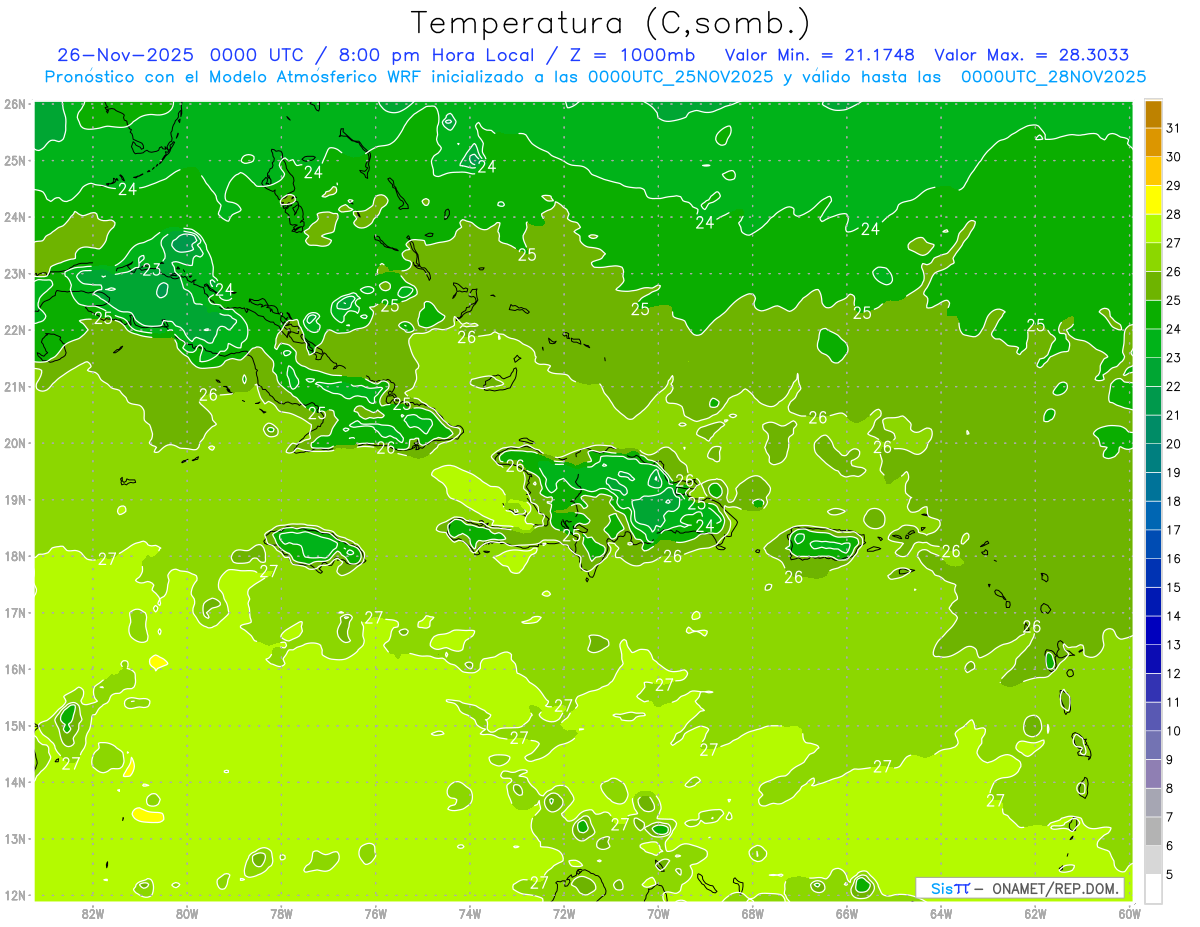The height and width of the screenshot is (927, 1200).
Task: Click the purple colorbar swatch between 9 and 10
Action: tap(1154, 745)
